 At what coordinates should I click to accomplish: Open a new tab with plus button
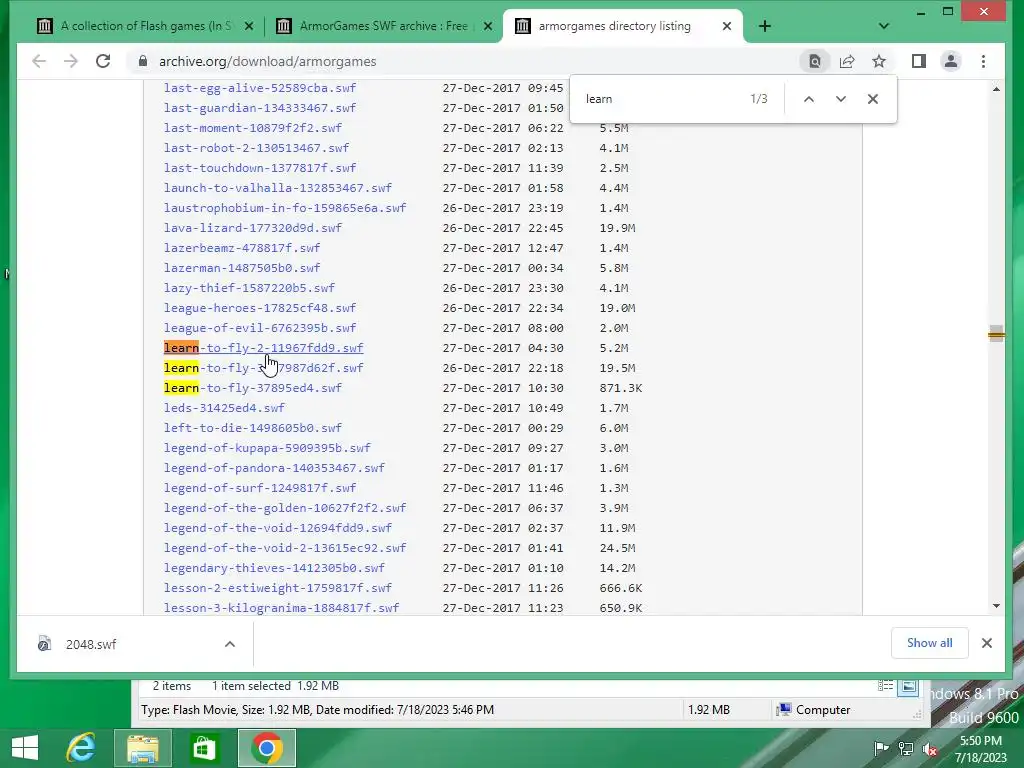point(765,26)
